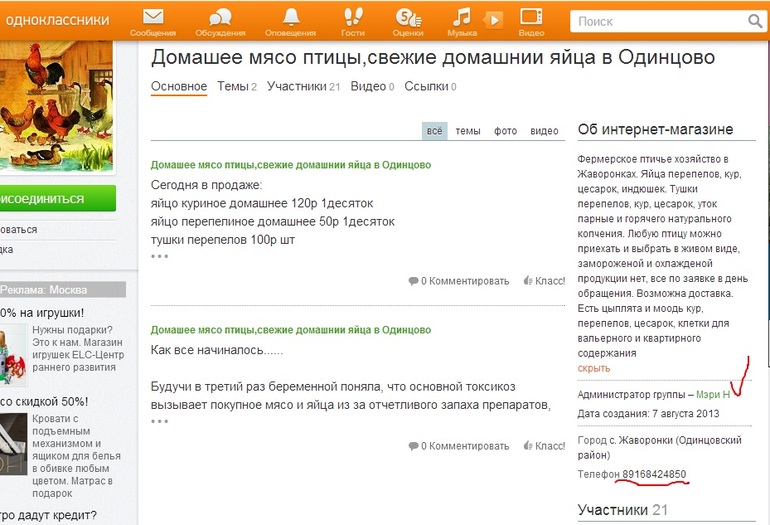Switch to the Темы tab
Viewport: 770px width, 525px height.
[237, 87]
